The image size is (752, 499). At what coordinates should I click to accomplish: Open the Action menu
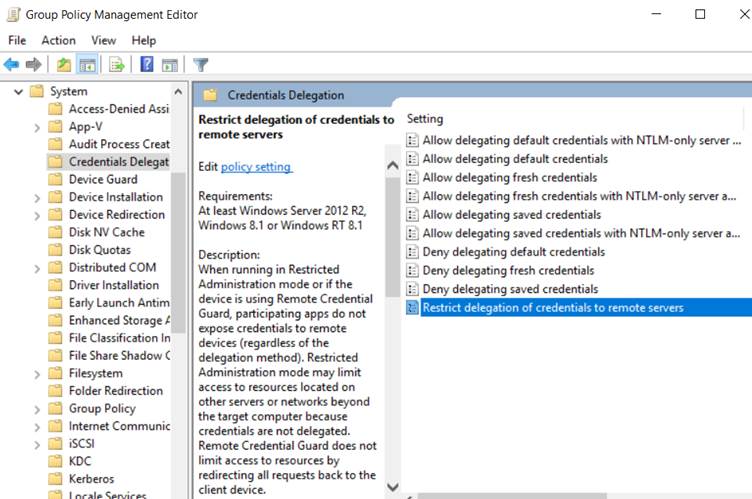click(59, 40)
